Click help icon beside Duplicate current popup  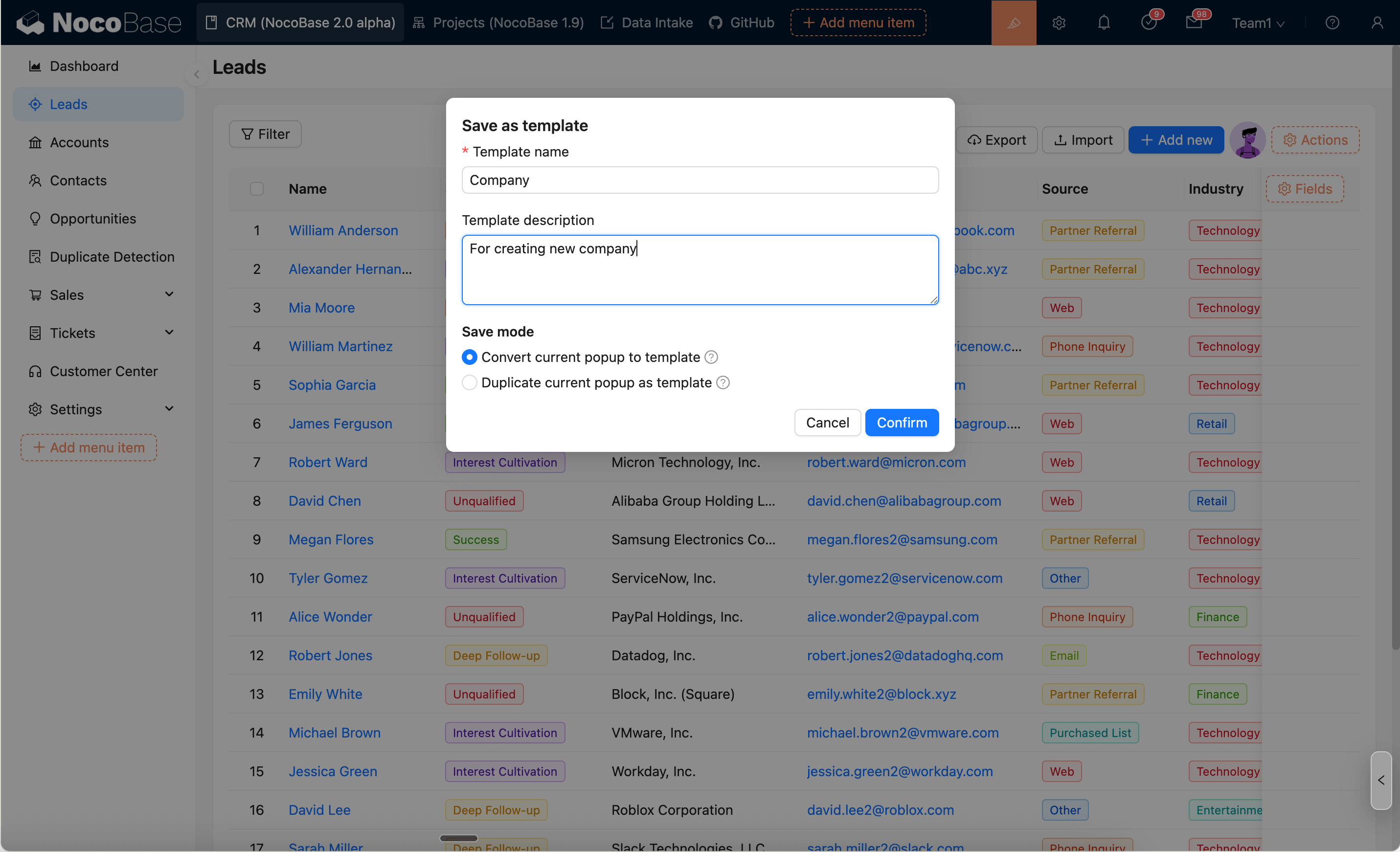723,383
